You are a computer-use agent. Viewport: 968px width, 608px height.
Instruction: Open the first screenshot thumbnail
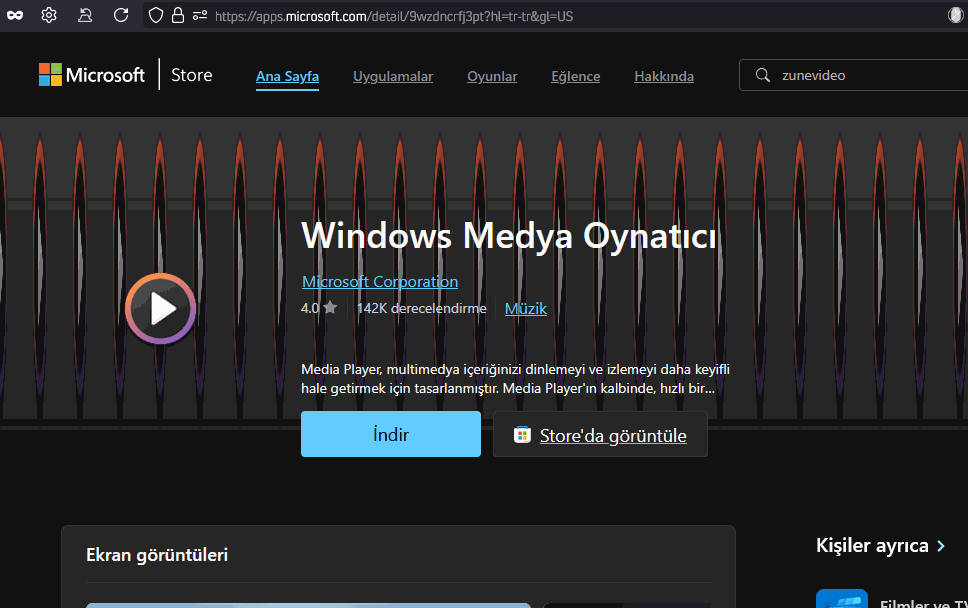click(x=308, y=606)
